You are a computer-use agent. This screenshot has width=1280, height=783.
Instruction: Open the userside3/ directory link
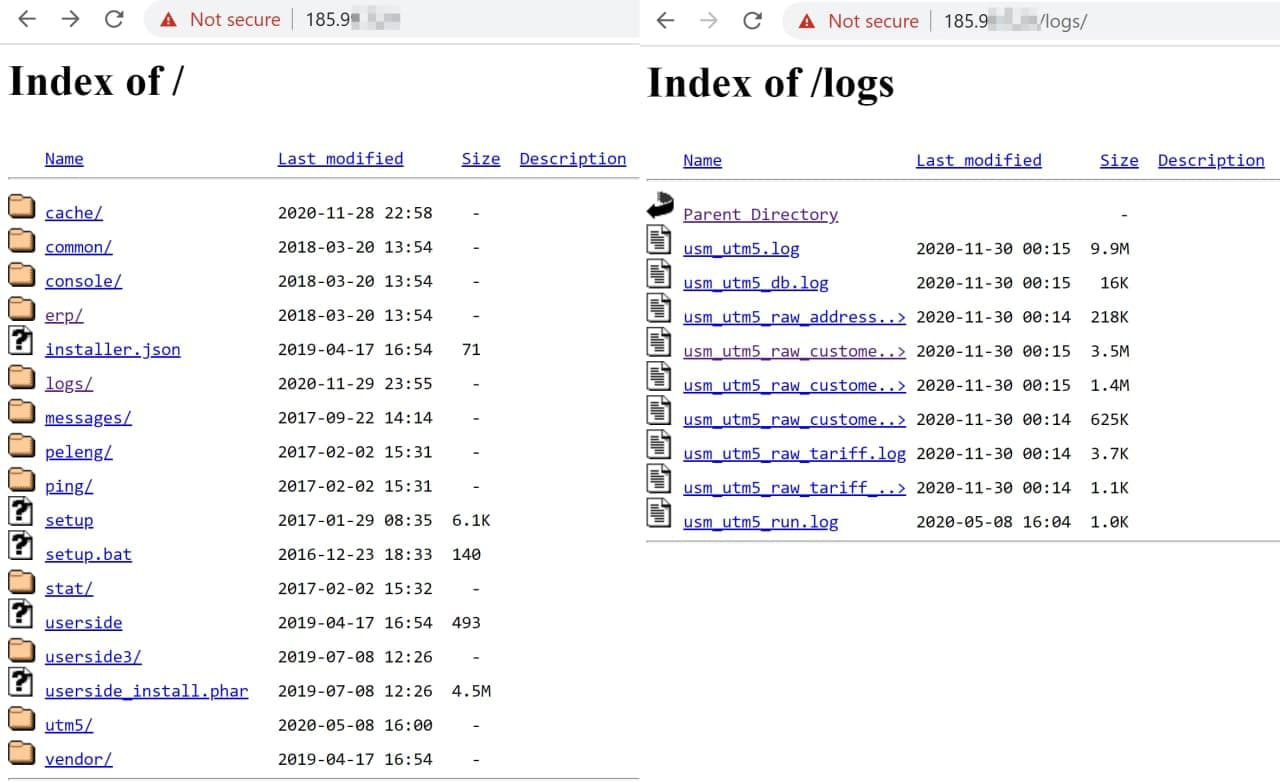[93, 657]
